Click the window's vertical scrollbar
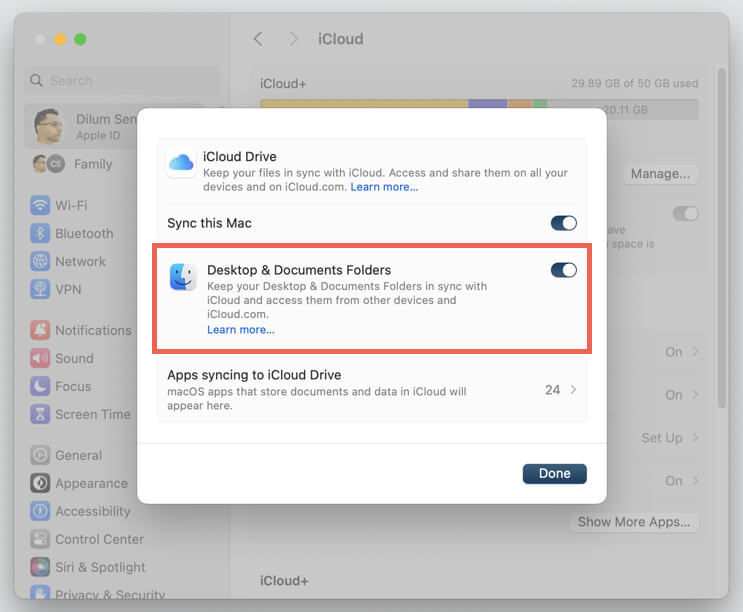743x612 pixels. [721, 237]
